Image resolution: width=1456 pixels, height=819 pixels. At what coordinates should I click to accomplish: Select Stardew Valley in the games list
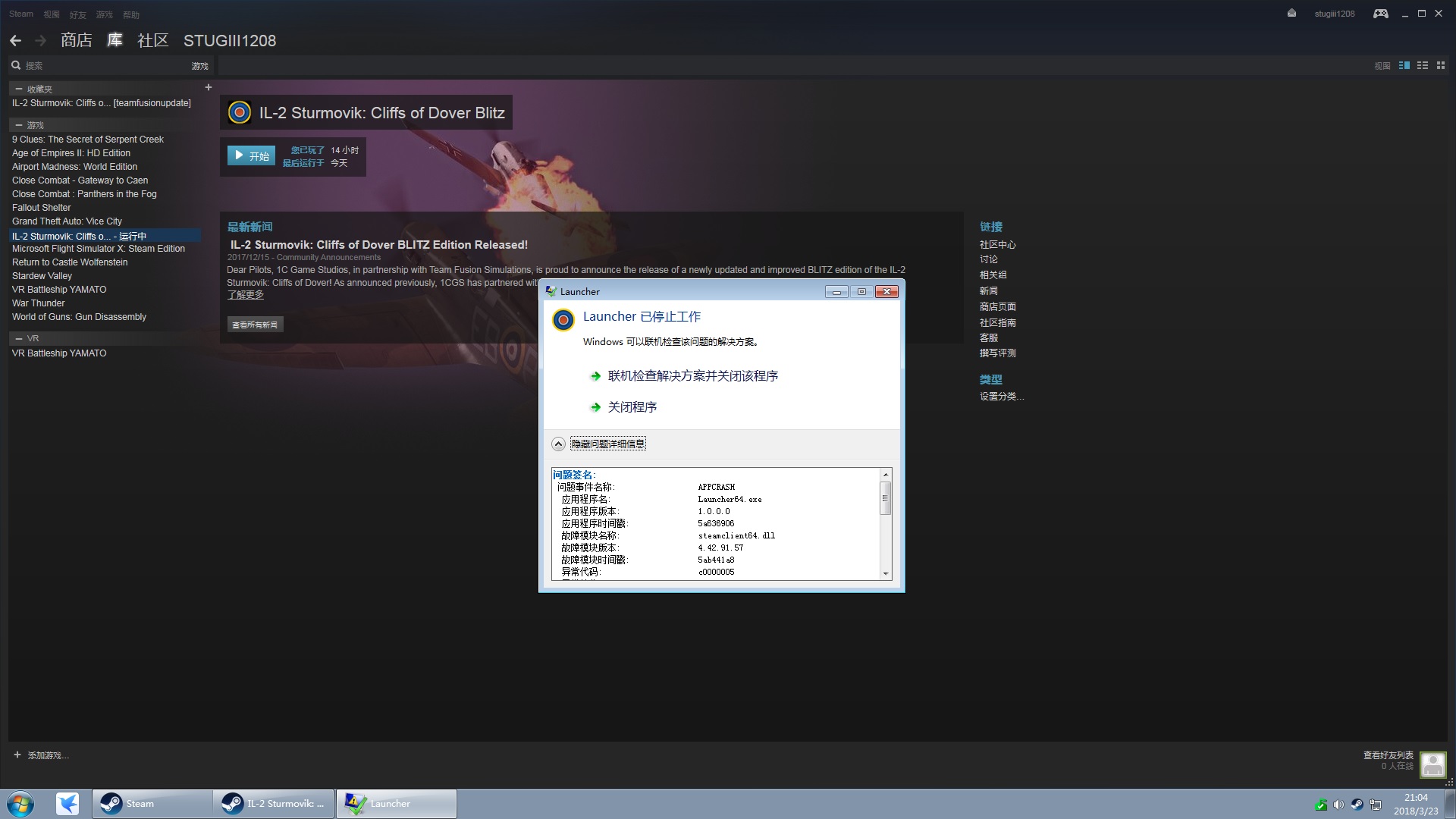[x=42, y=276]
